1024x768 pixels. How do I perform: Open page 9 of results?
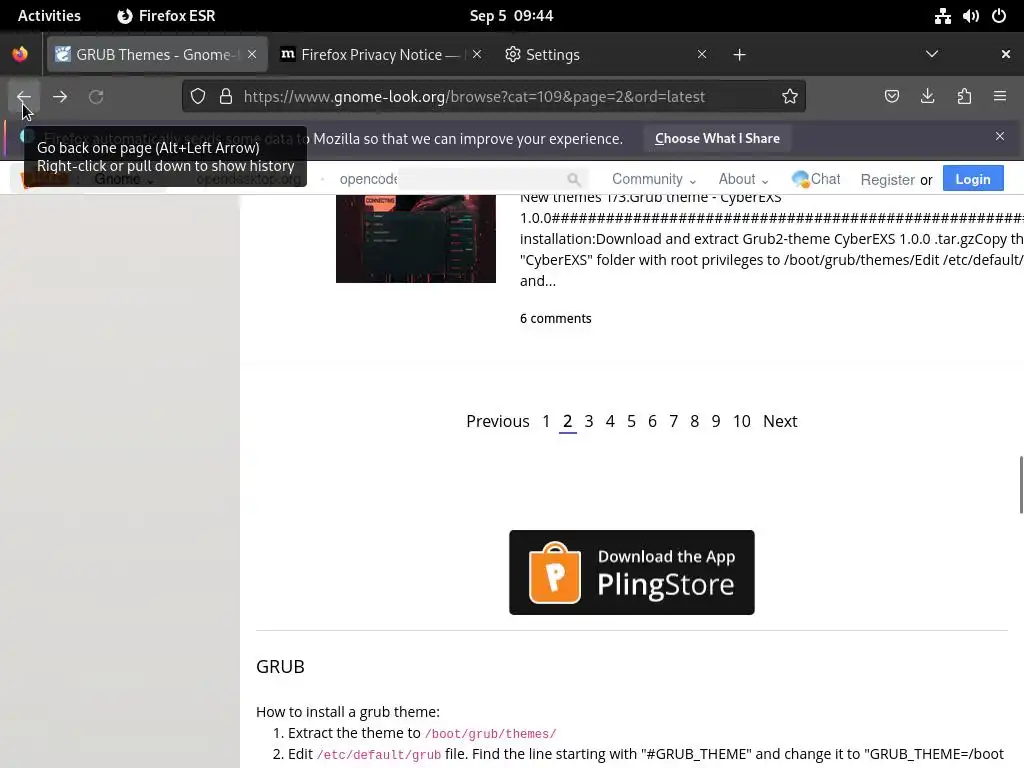tap(716, 421)
